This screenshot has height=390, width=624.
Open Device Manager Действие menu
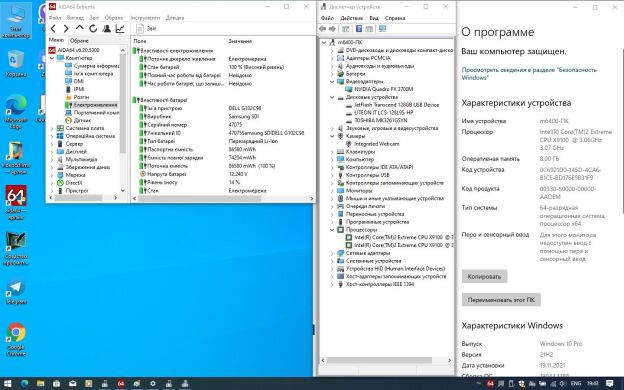(351, 18)
